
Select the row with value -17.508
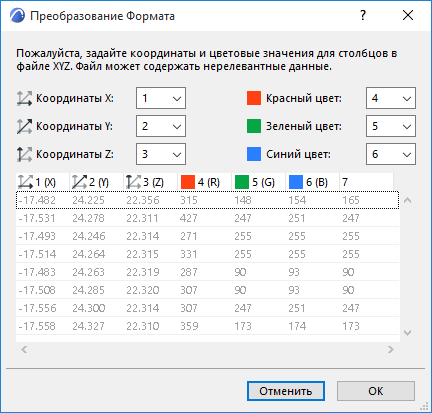tap(207, 290)
